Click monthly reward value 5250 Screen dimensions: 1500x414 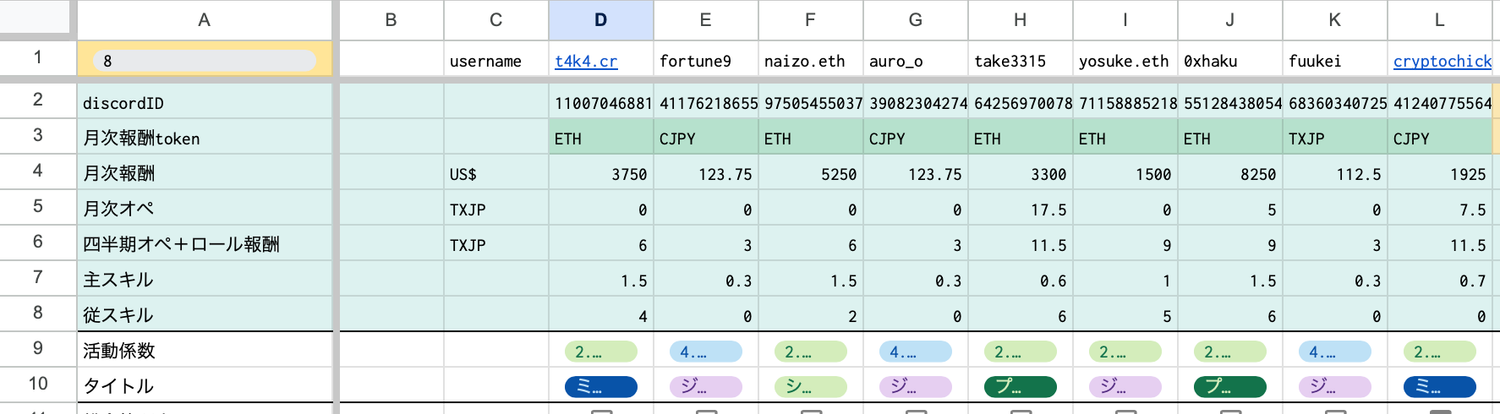point(811,173)
